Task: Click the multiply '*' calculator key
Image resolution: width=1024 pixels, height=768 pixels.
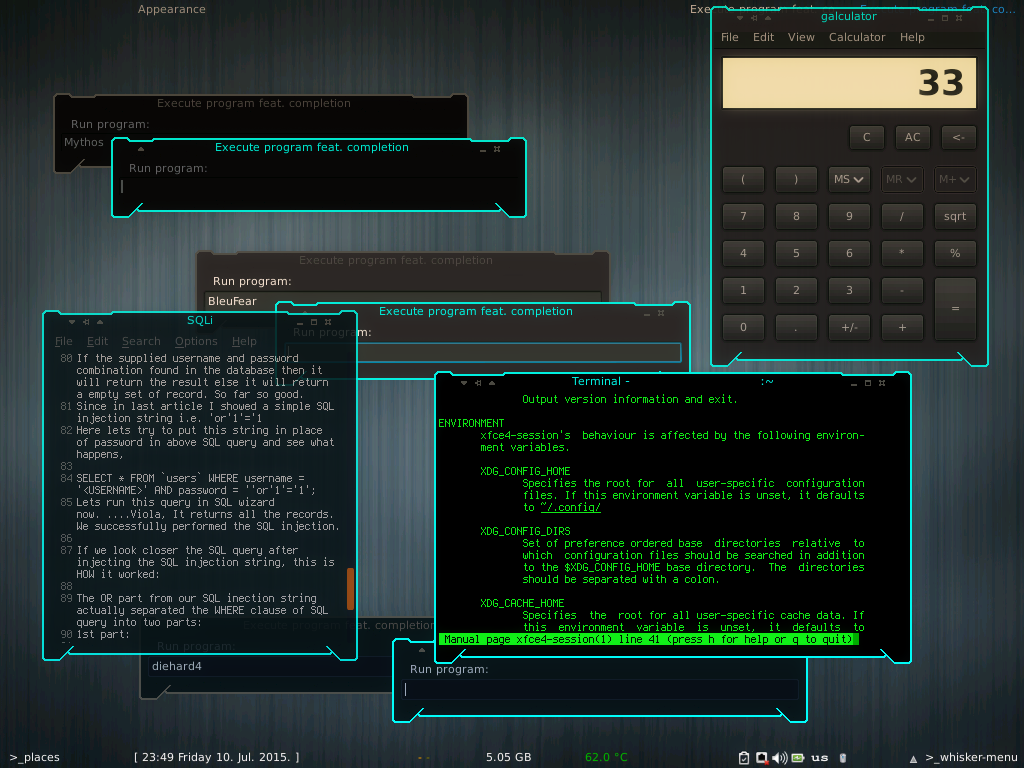Action: tap(902, 253)
